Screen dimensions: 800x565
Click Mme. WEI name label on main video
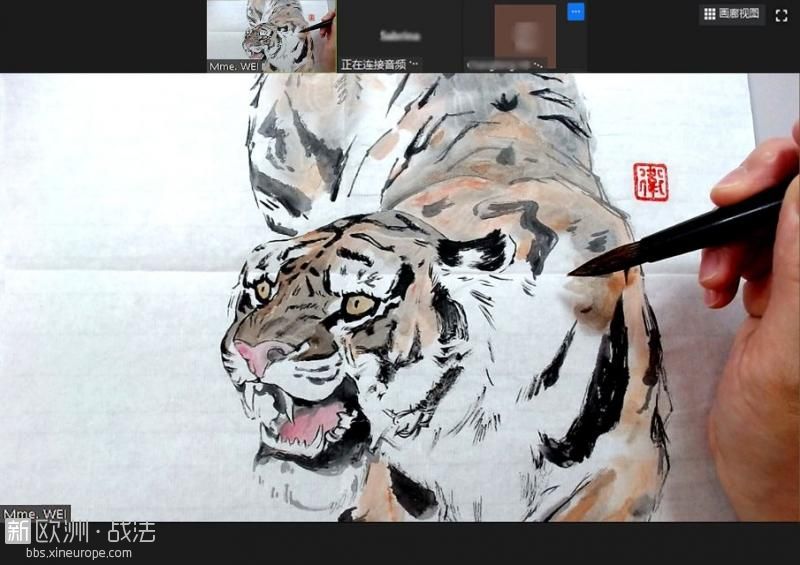pos(35,514)
